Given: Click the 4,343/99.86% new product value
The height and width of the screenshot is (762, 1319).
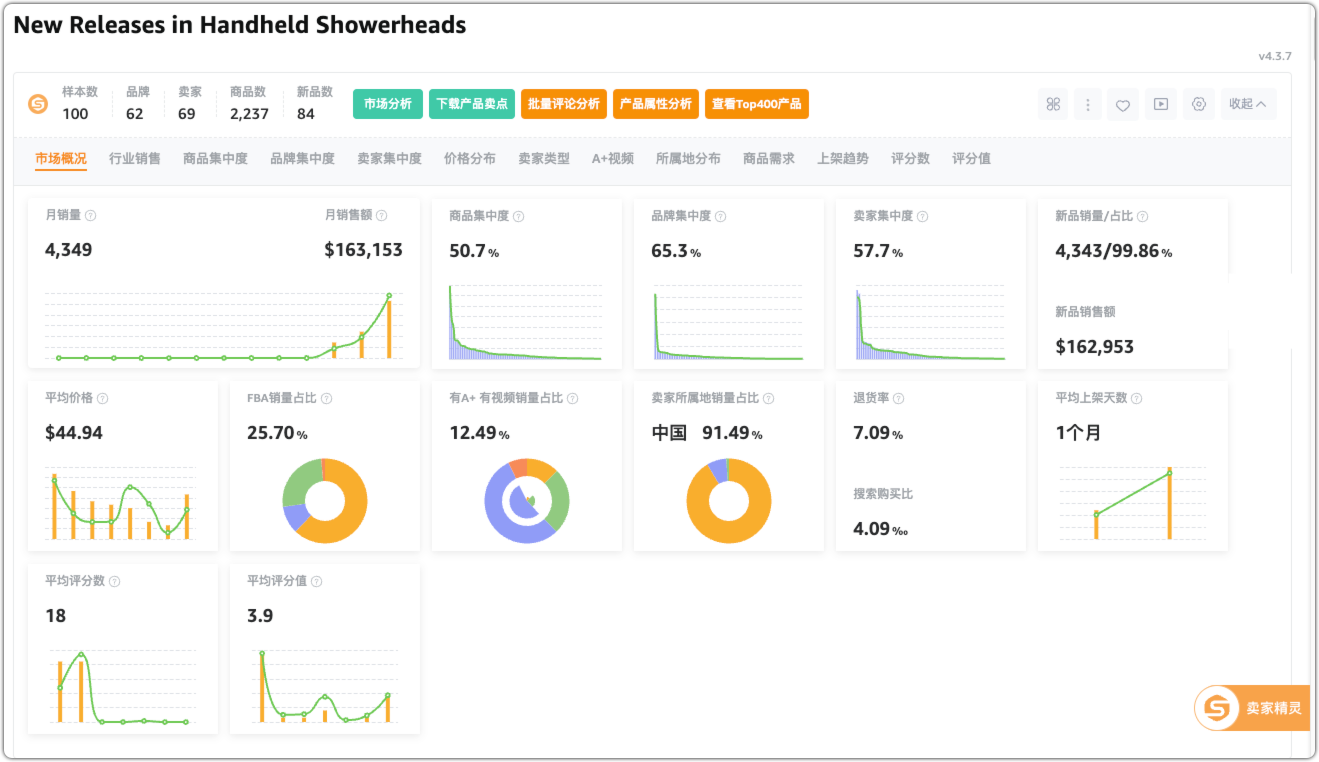Looking at the screenshot, I should point(1114,251).
